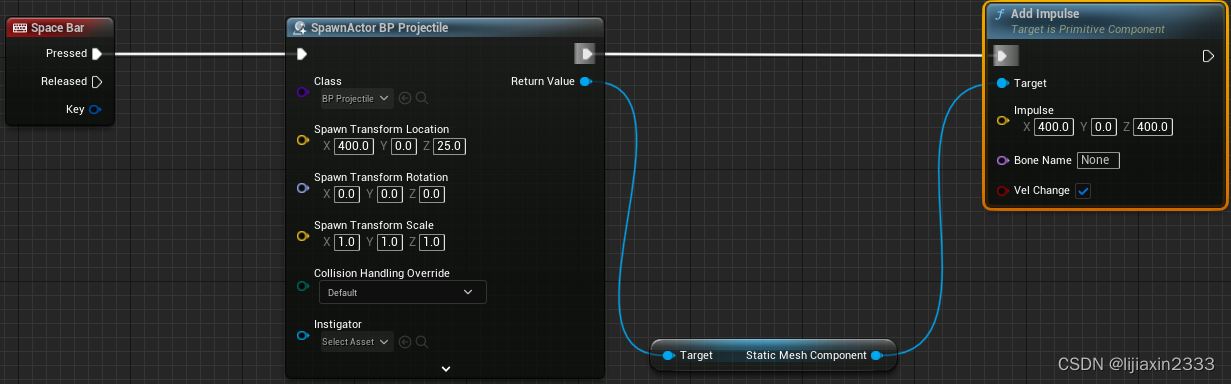Click the Spawn Scale Y field 1.0

coord(389,242)
